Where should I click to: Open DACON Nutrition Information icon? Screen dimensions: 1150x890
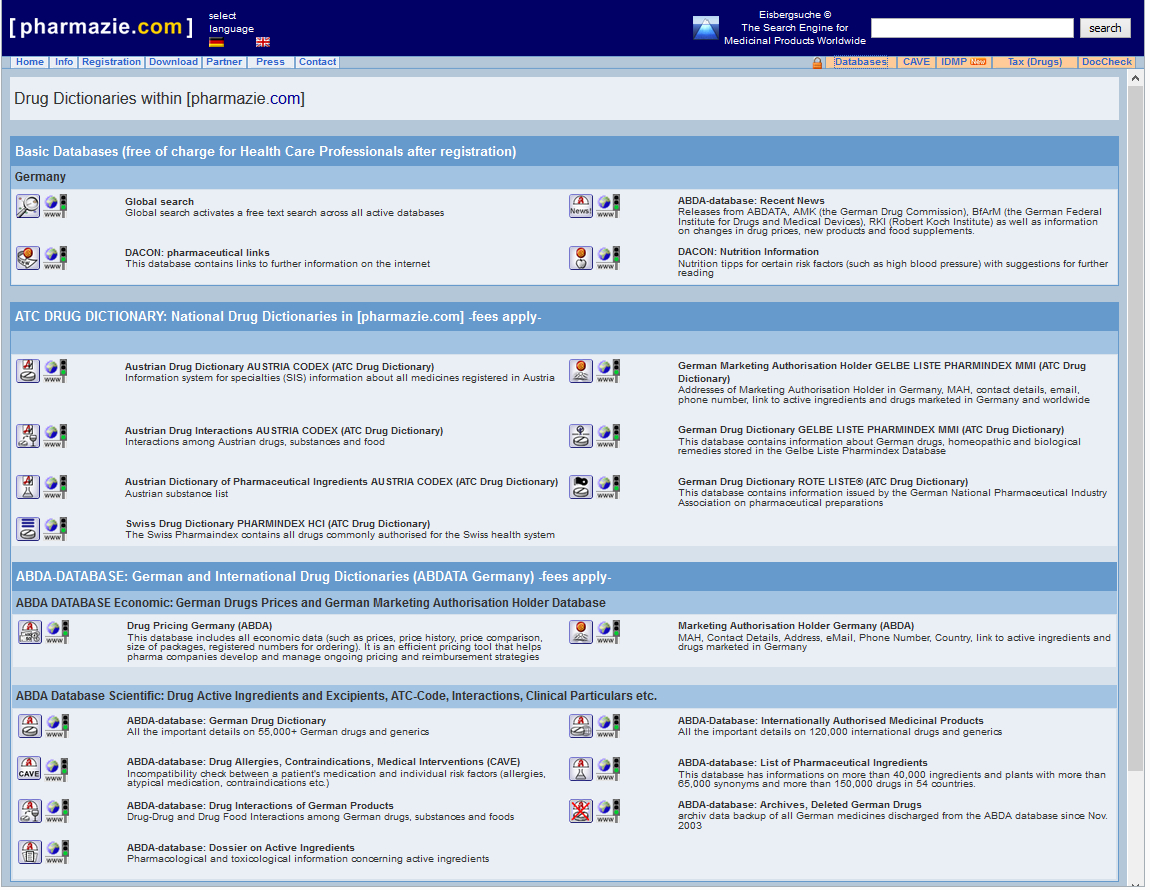tap(581, 258)
